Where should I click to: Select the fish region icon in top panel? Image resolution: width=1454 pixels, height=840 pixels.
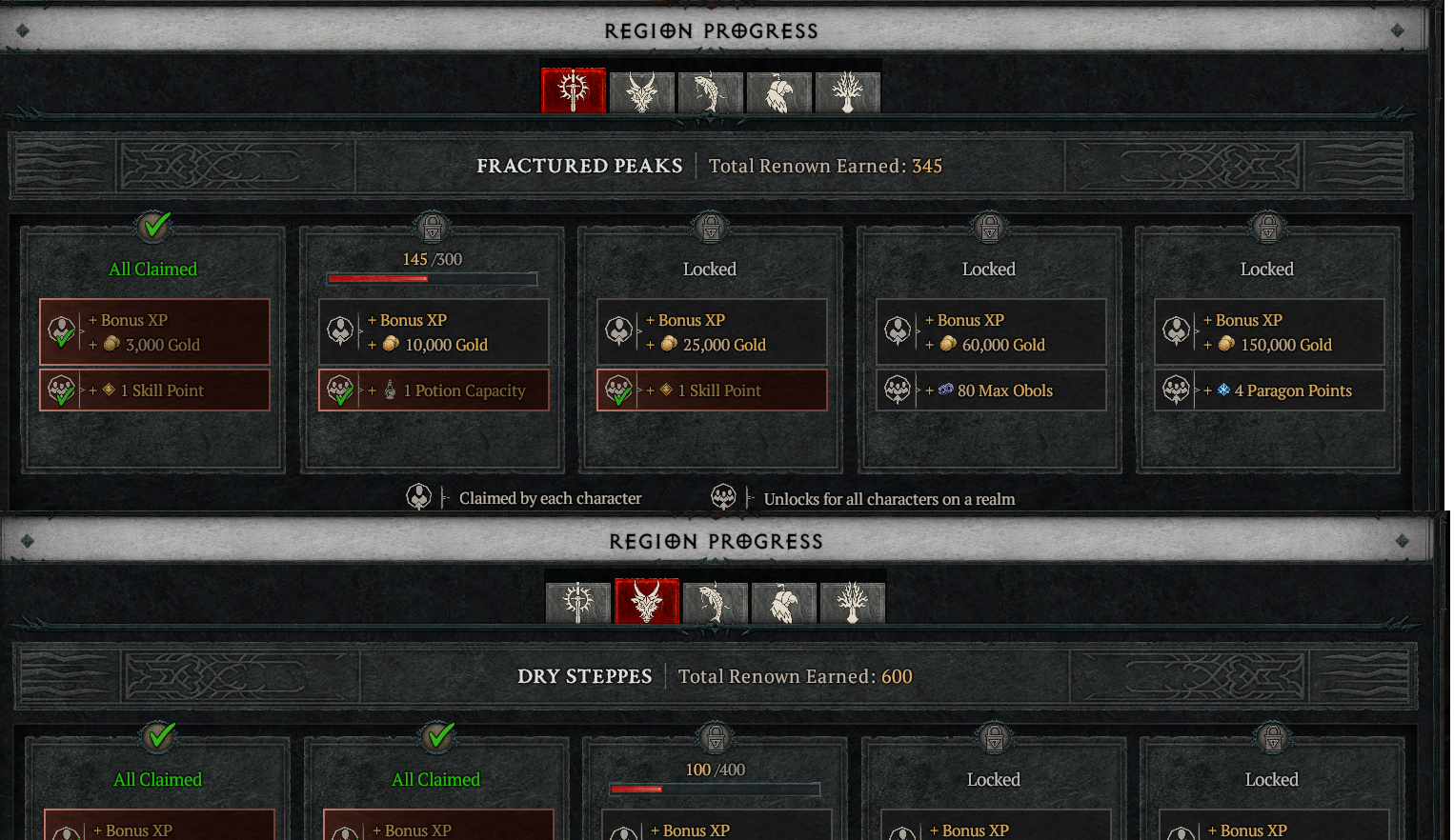coord(711,92)
